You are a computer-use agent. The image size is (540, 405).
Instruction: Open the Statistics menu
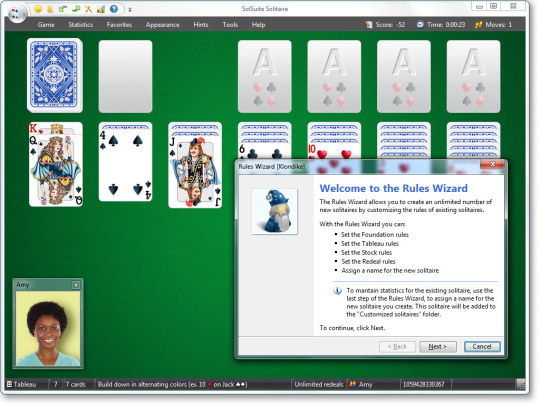pos(81,25)
